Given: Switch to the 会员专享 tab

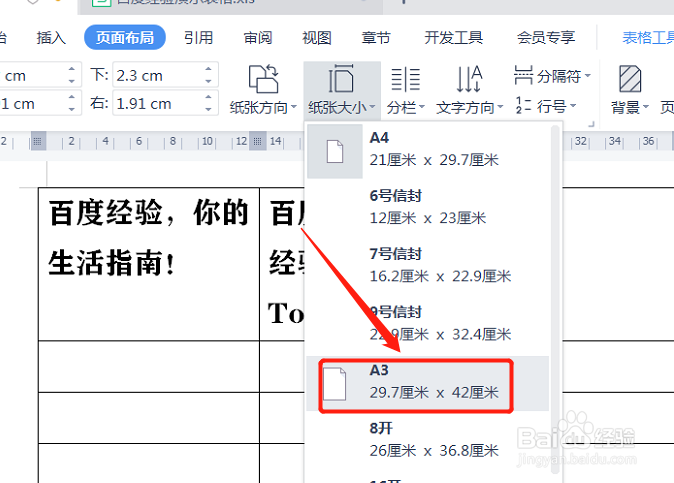Looking at the screenshot, I should (x=545, y=38).
